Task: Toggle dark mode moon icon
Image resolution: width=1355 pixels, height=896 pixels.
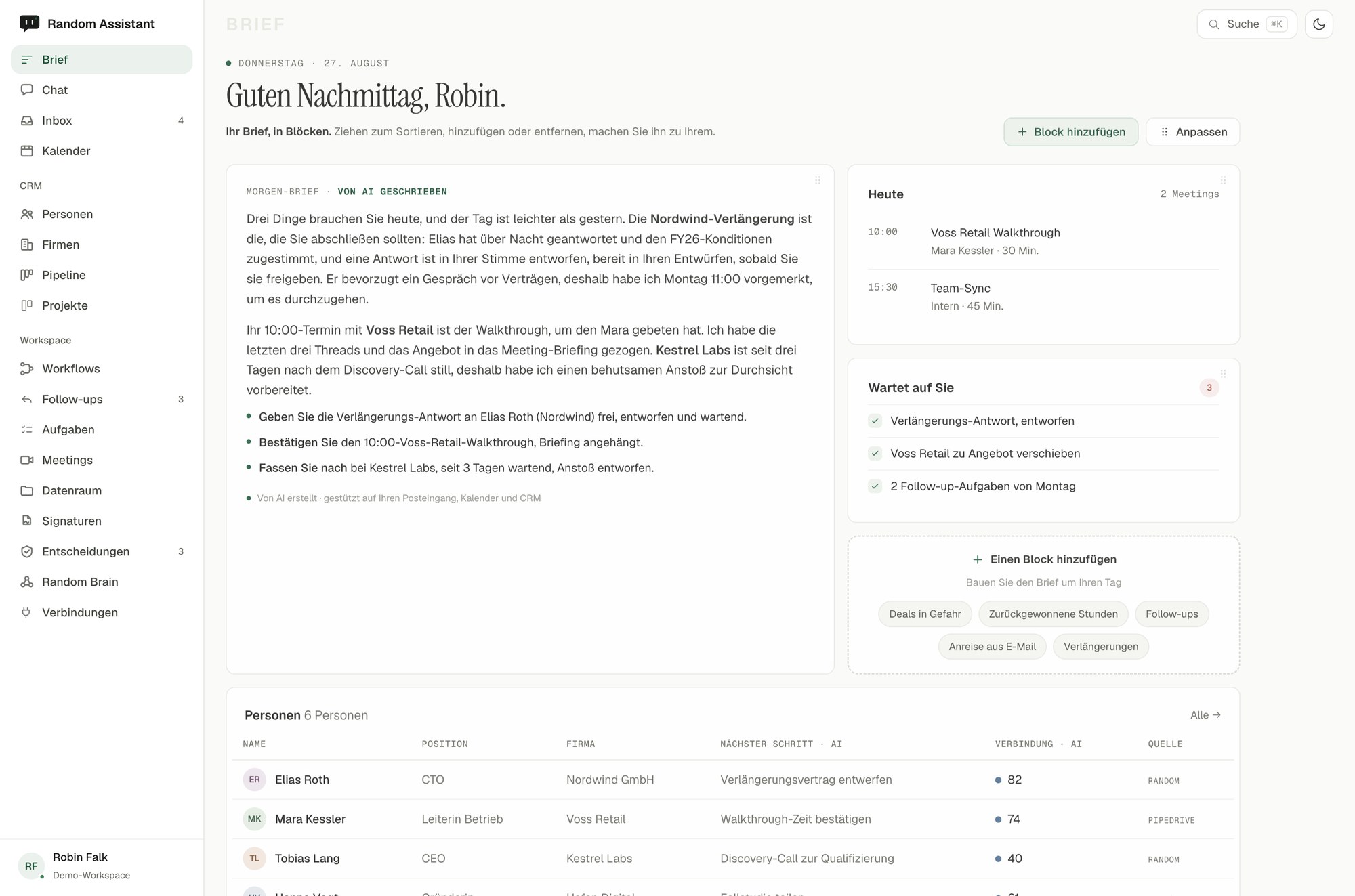Action: coord(1318,24)
